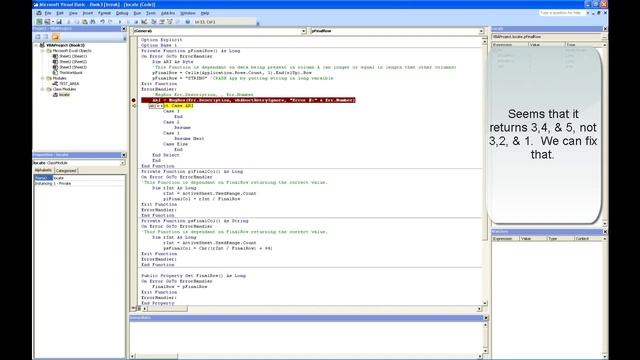Switch to Alphabetic properties tab
The image size is (640, 360).
pos(43,170)
